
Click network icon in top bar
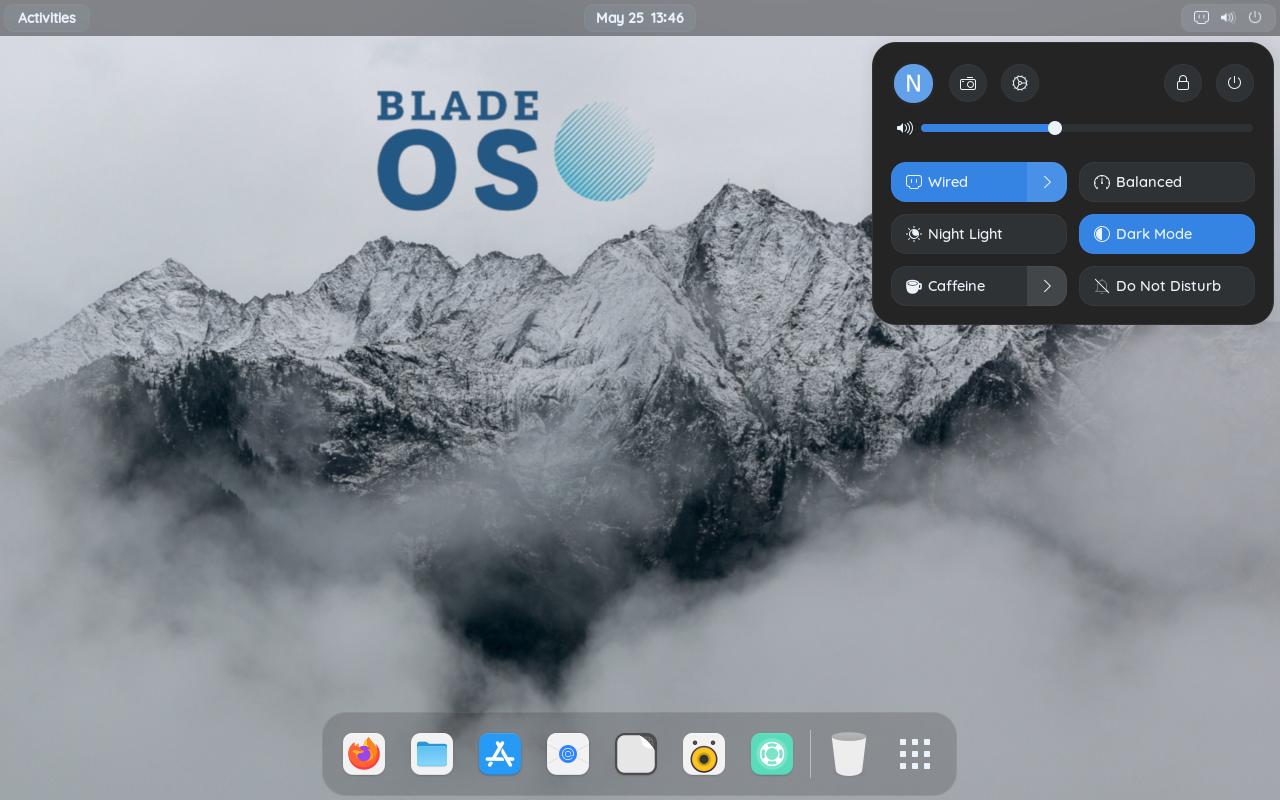pyautogui.click(x=1202, y=17)
